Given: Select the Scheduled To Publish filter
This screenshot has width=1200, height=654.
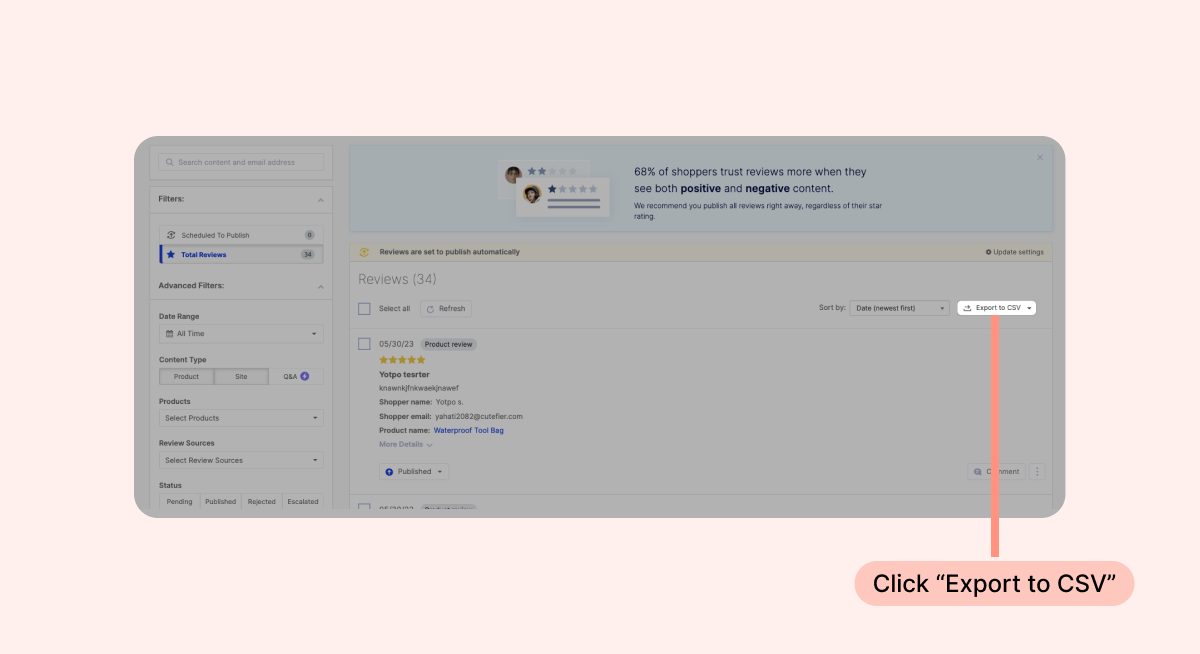Looking at the screenshot, I should 240,235.
